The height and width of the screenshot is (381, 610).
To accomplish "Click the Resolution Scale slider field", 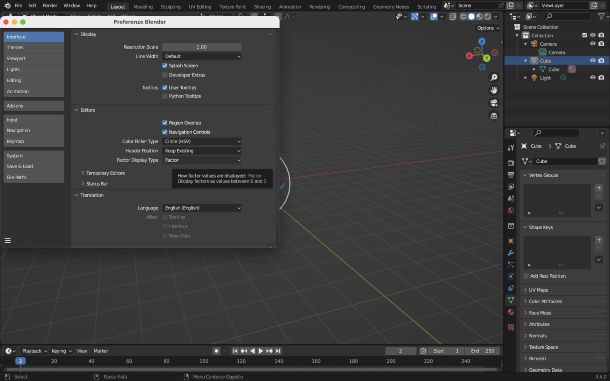I will (202, 47).
